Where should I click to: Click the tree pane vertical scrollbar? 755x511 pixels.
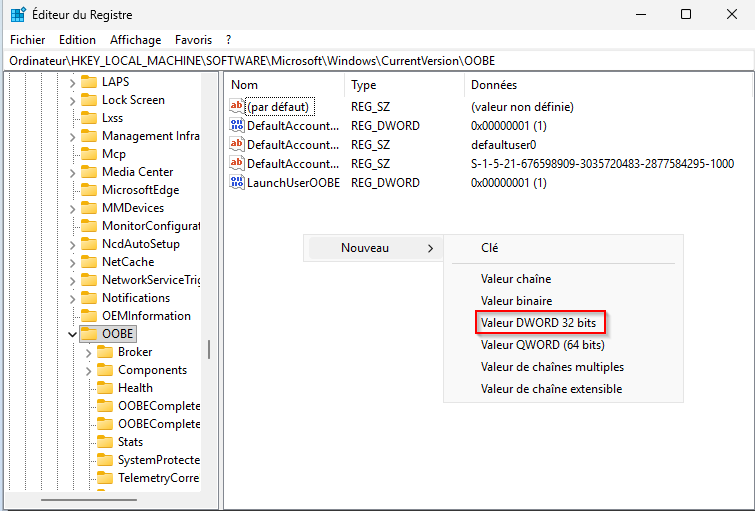(209, 350)
